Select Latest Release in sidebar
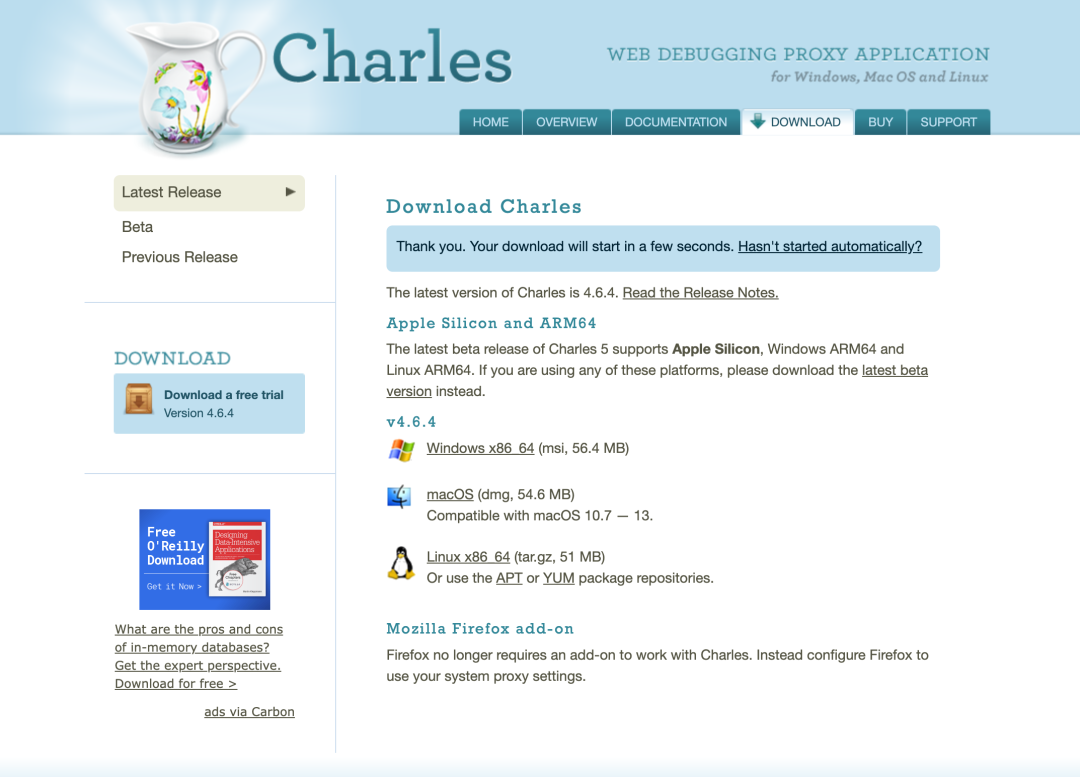 coord(209,193)
